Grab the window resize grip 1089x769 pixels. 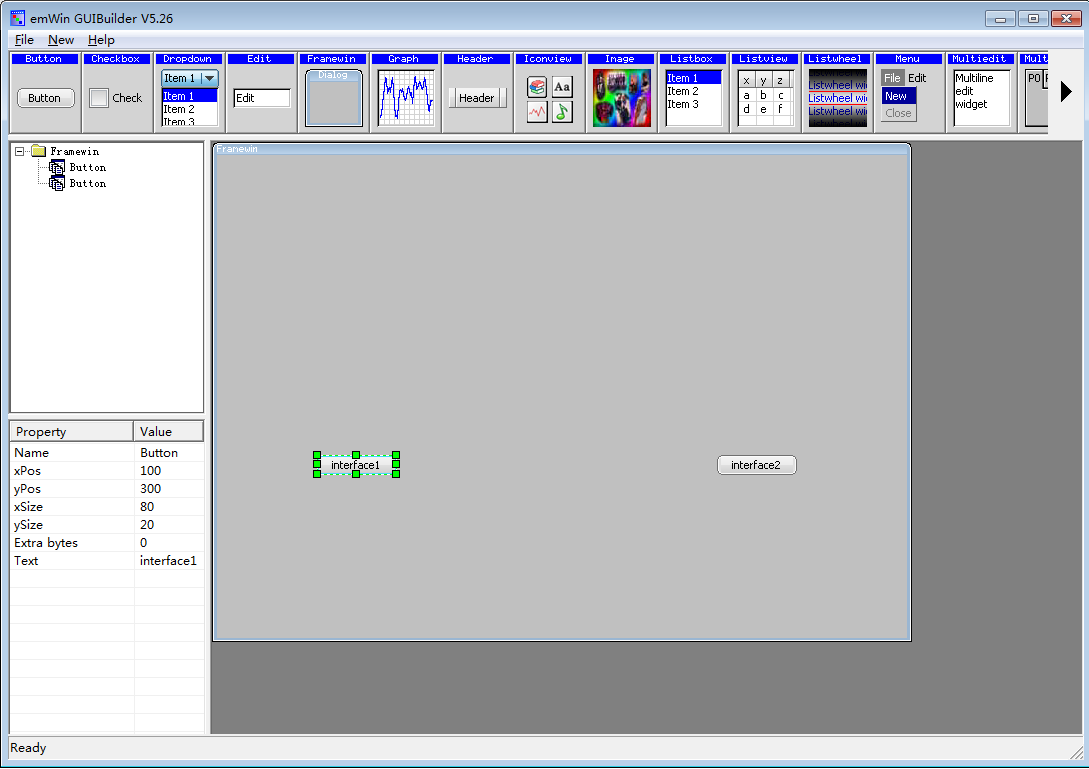pos(1076,753)
